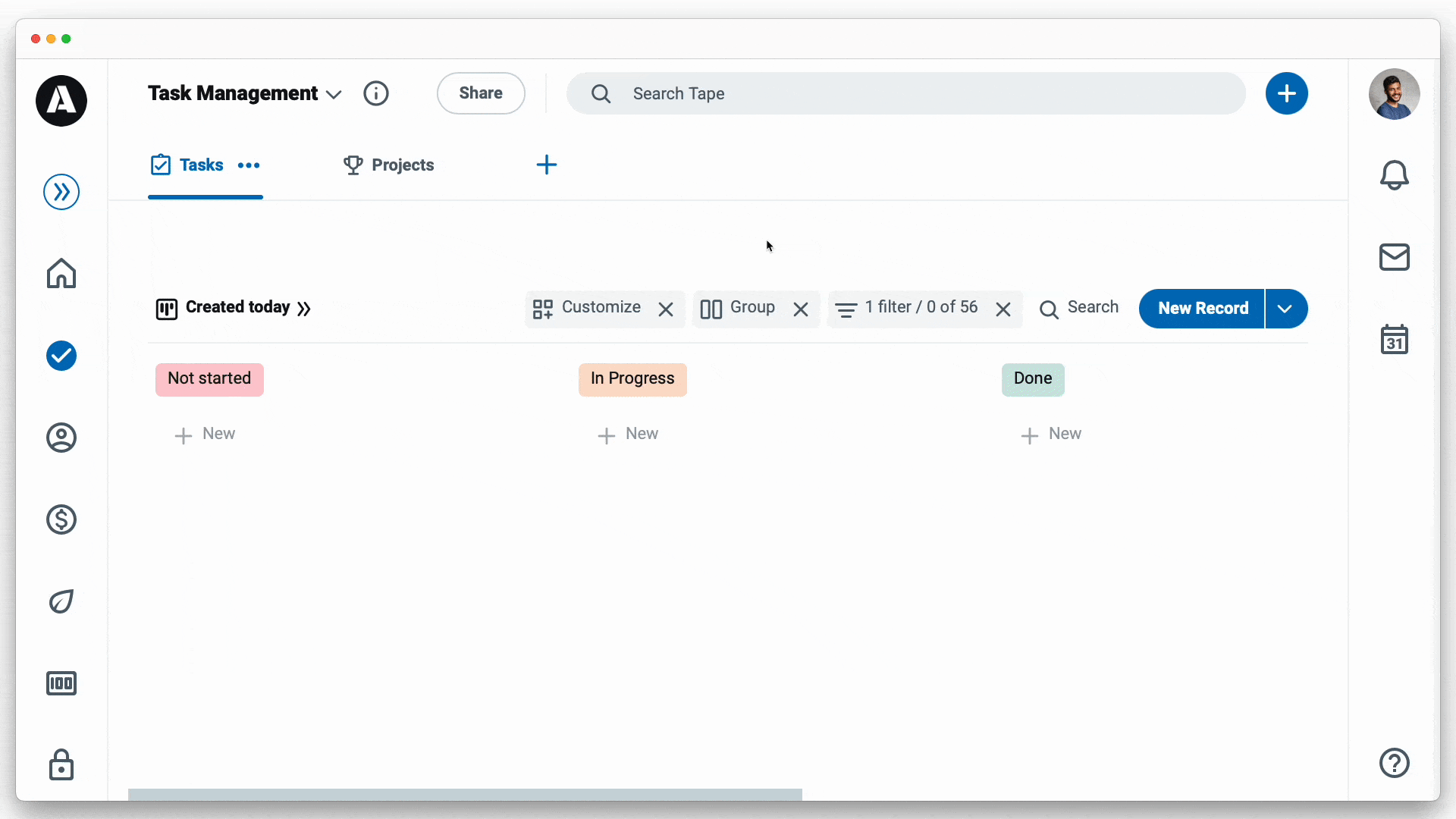
Task: Click the leaf sustainability icon
Action: coord(61,601)
